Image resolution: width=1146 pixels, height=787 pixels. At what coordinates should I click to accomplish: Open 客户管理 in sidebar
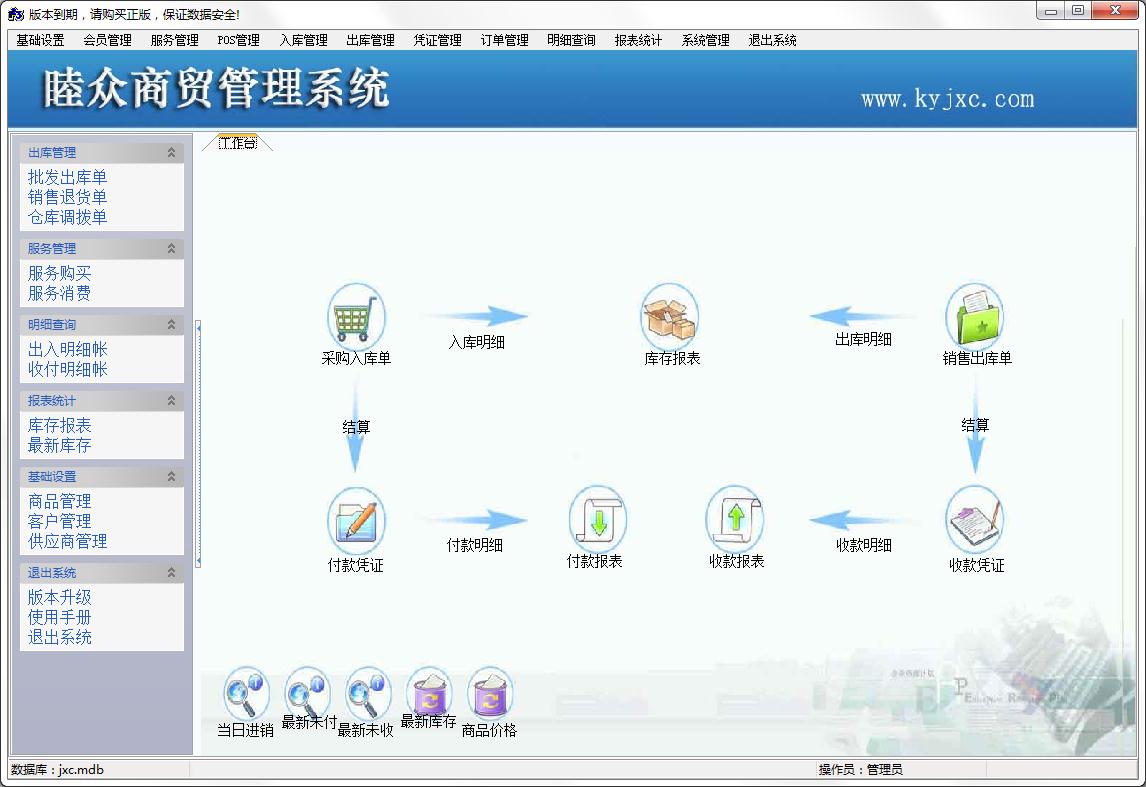(x=59, y=521)
